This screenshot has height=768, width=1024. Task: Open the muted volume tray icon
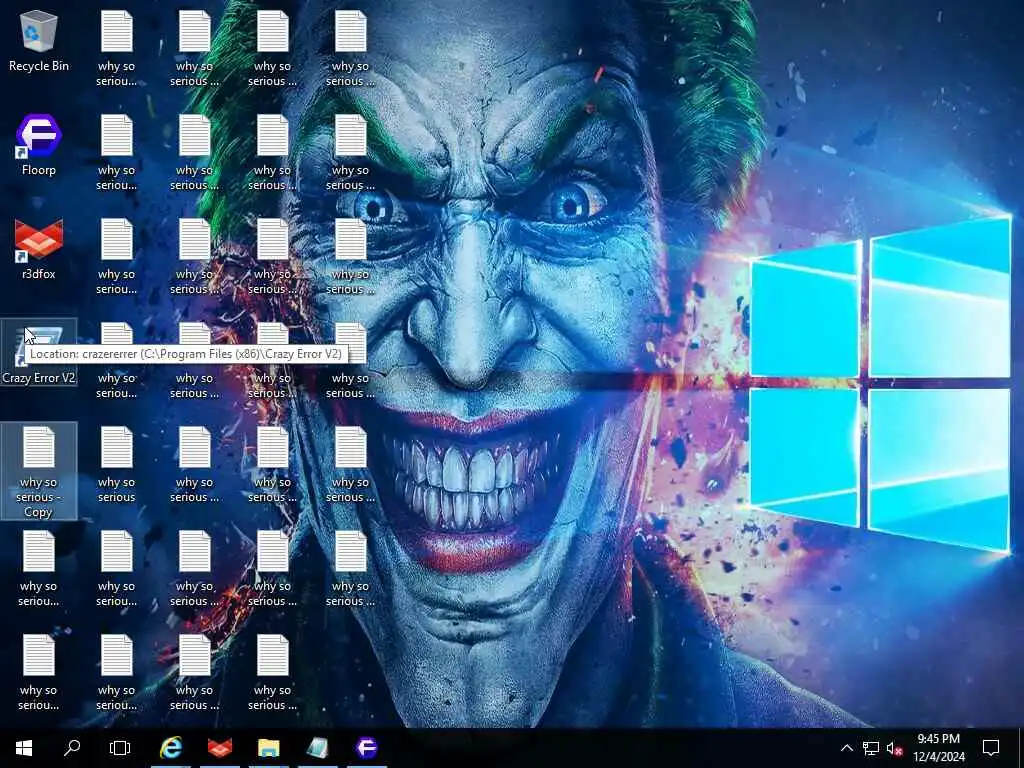click(895, 748)
